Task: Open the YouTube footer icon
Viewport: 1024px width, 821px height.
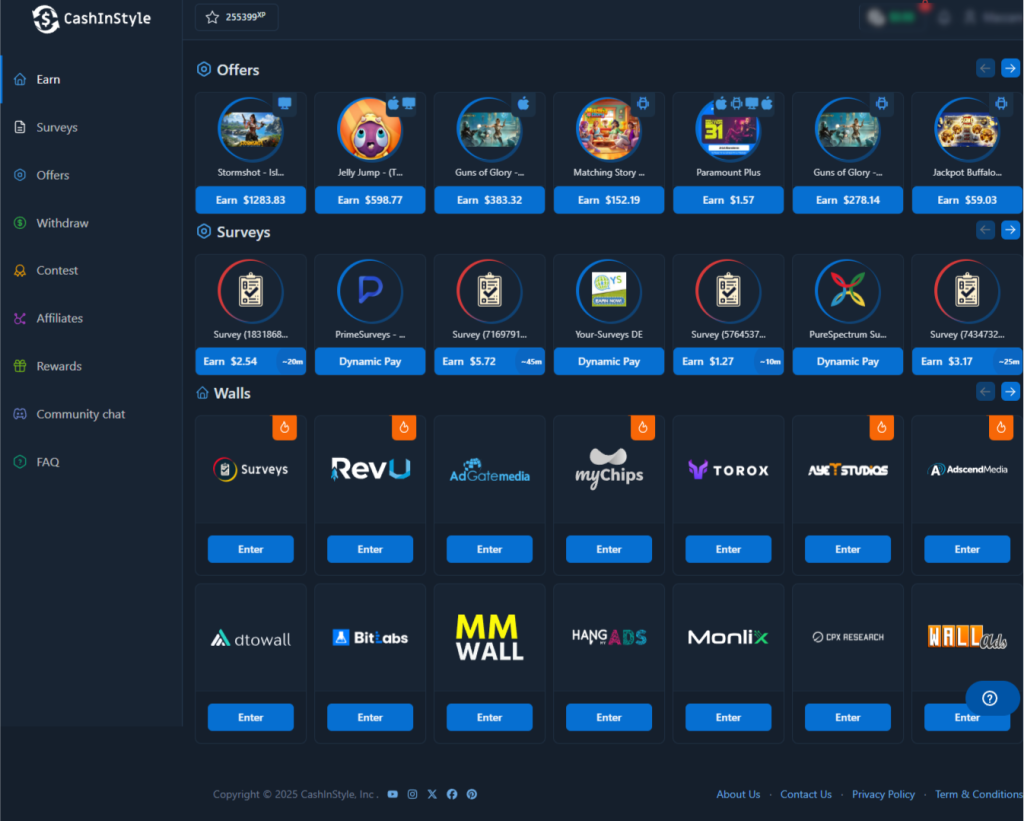Action: pos(392,794)
